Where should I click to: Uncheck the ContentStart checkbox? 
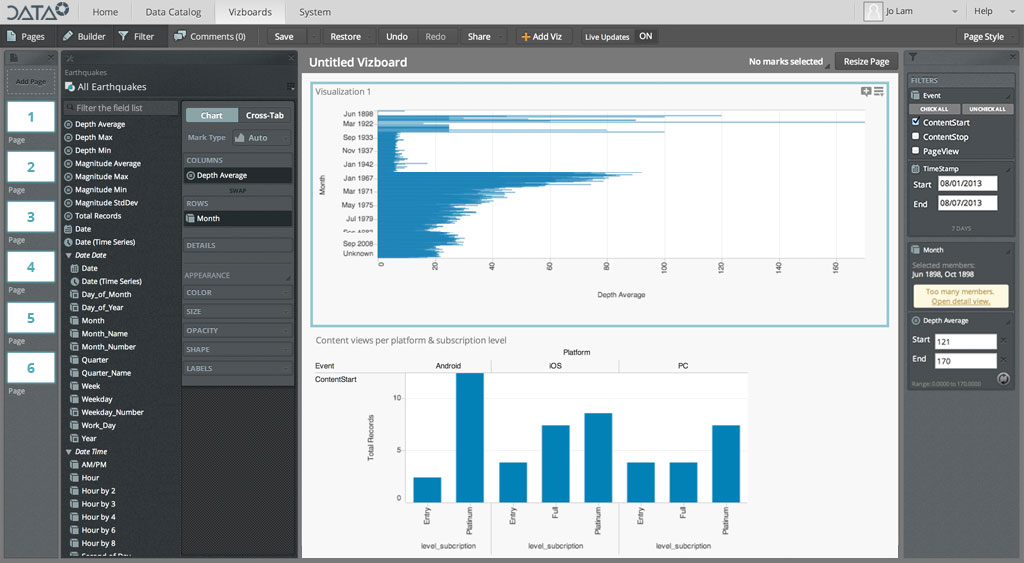[916, 122]
